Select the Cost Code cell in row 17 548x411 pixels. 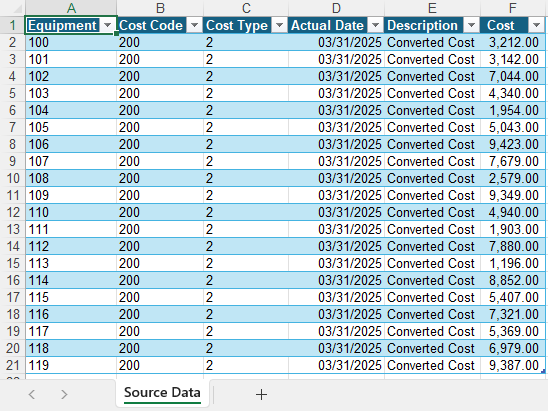tap(160, 297)
